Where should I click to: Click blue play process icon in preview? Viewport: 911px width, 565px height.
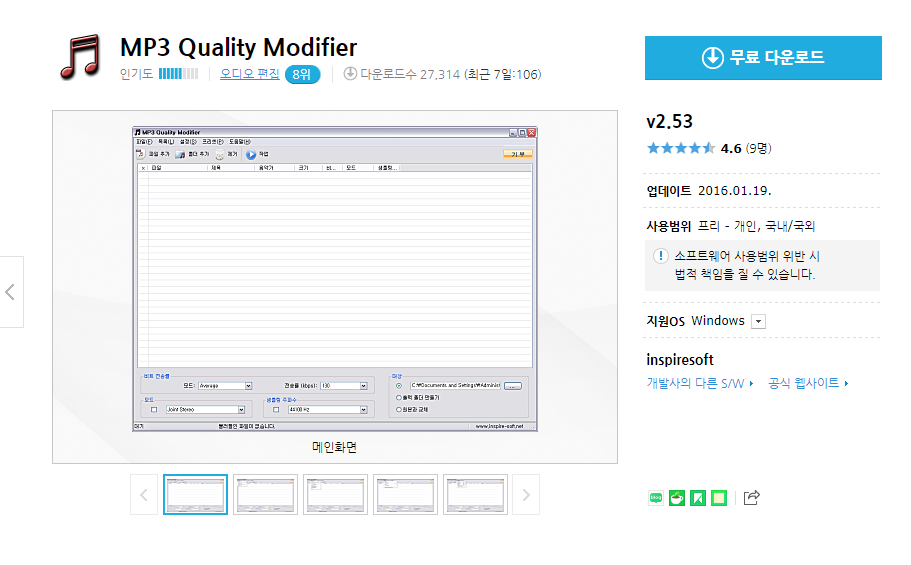click(251, 155)
